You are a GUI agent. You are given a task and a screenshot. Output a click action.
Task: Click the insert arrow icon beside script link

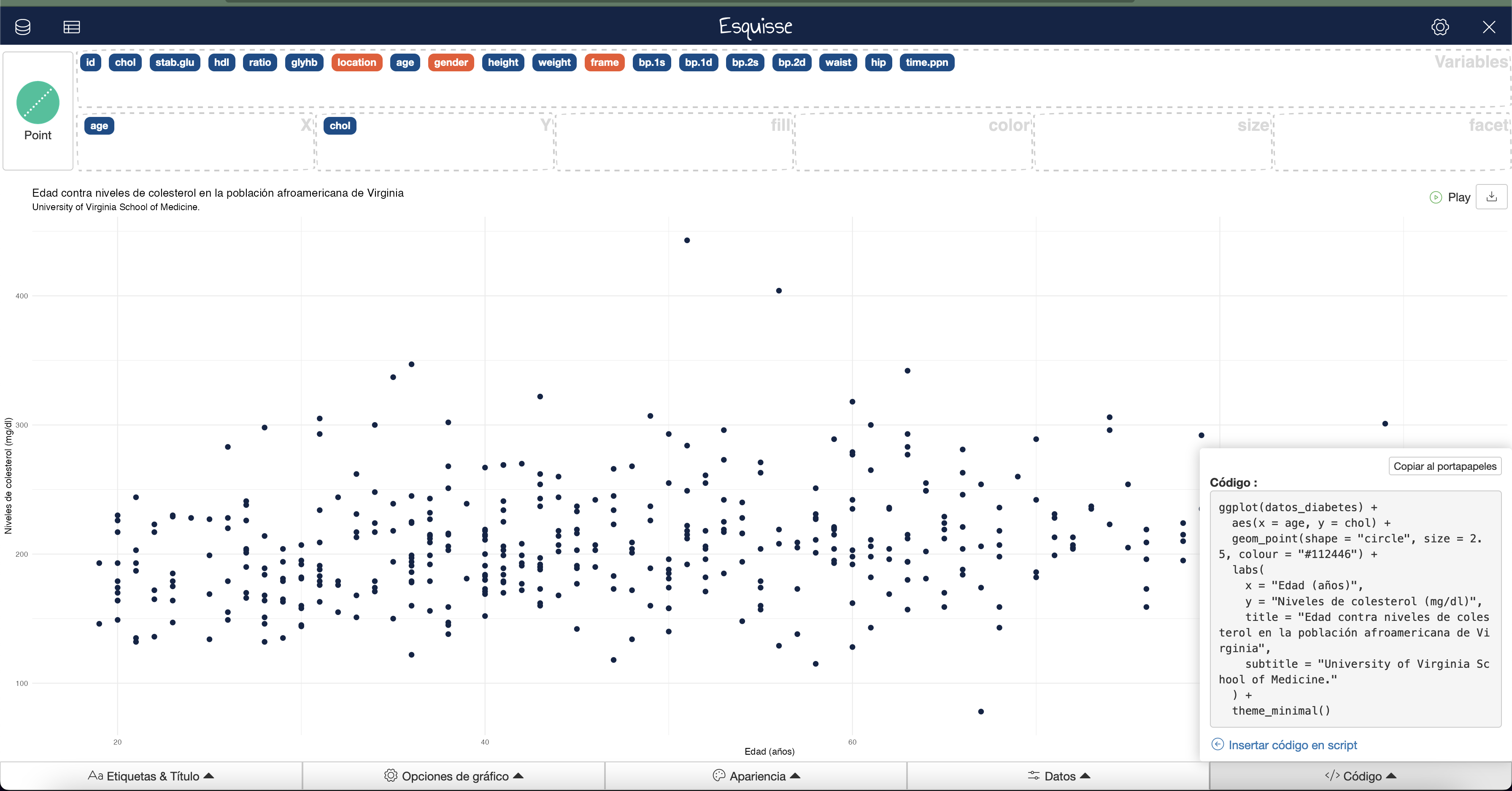click(x=1218, y=745)
